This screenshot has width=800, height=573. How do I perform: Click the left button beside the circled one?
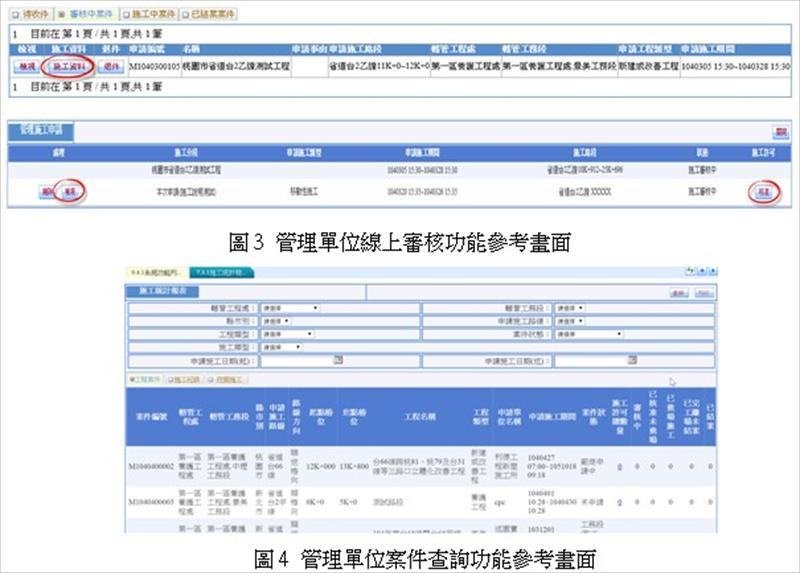(x=47, y=192)
